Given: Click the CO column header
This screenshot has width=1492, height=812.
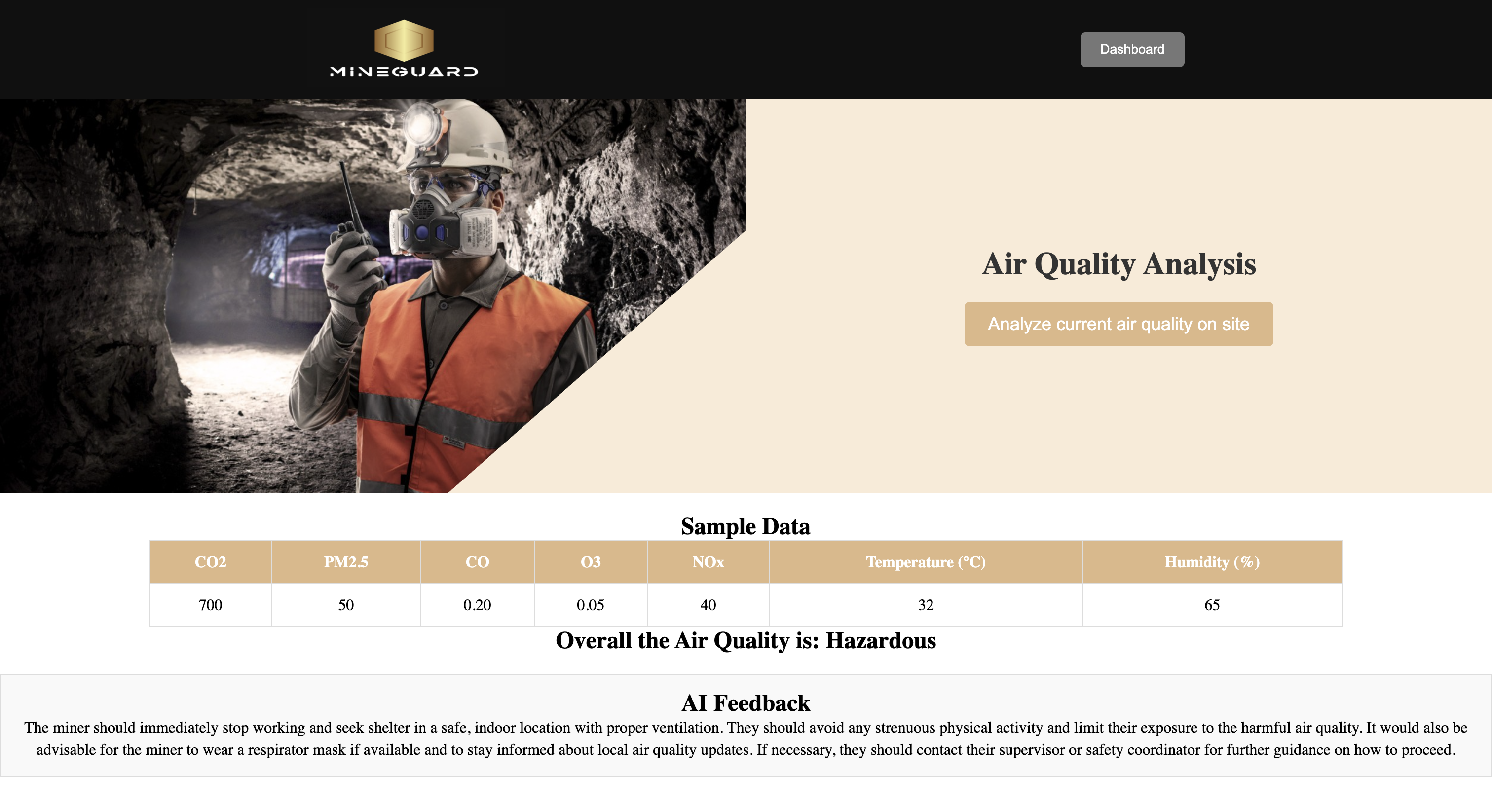Looking at the screenshot, I should 477,562.
